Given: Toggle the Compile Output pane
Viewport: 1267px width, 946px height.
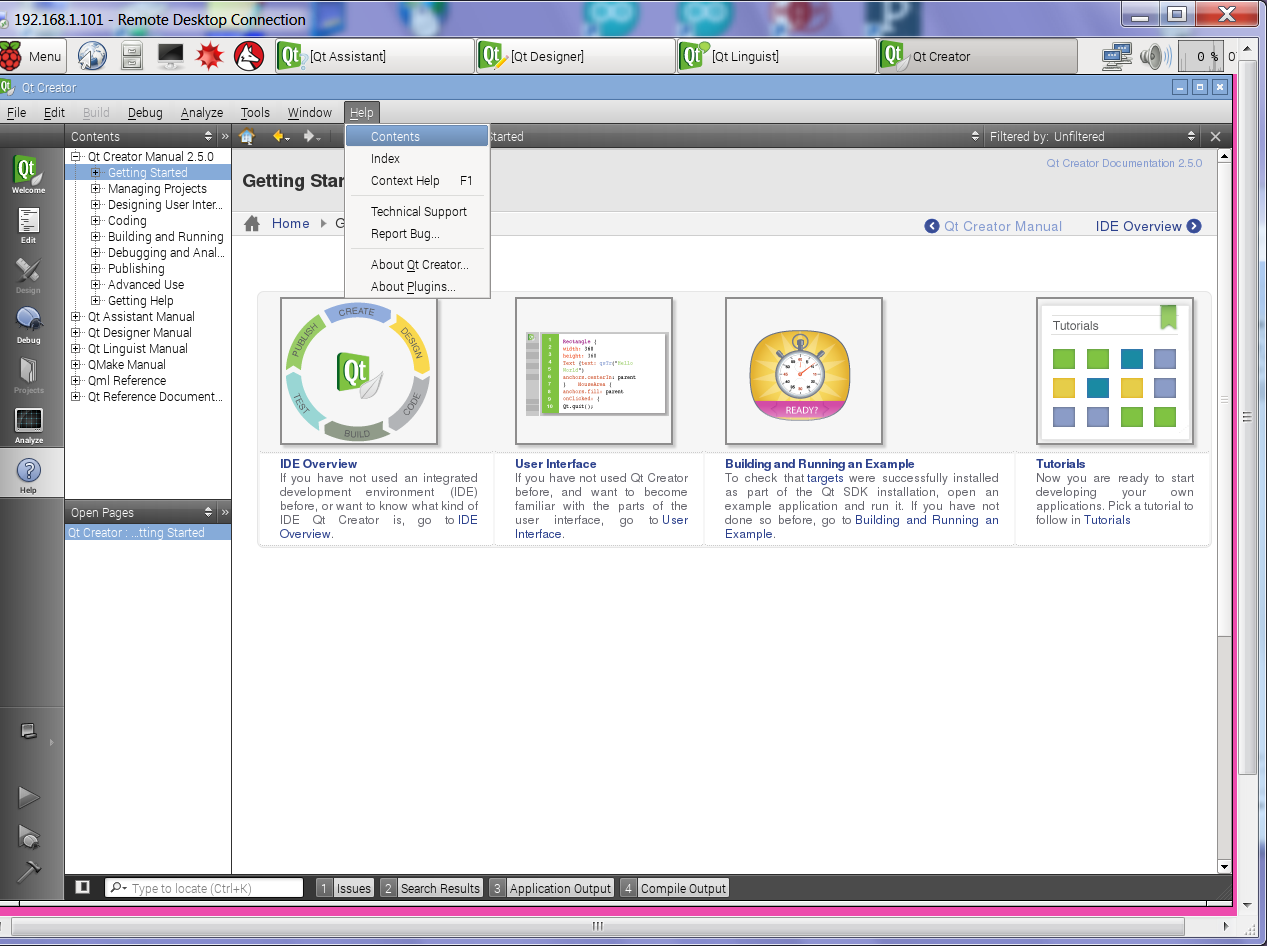Looking at the screenshot, I should tap(674, 888).
